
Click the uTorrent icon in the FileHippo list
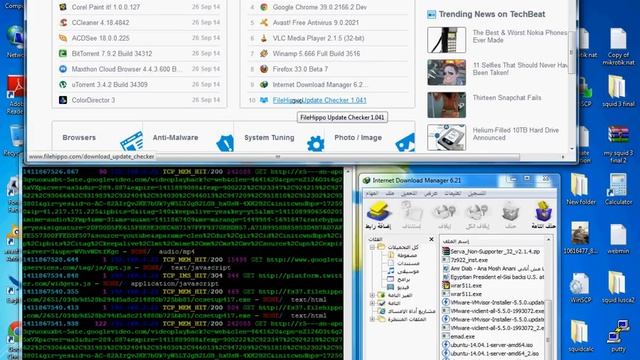[63, 84]
